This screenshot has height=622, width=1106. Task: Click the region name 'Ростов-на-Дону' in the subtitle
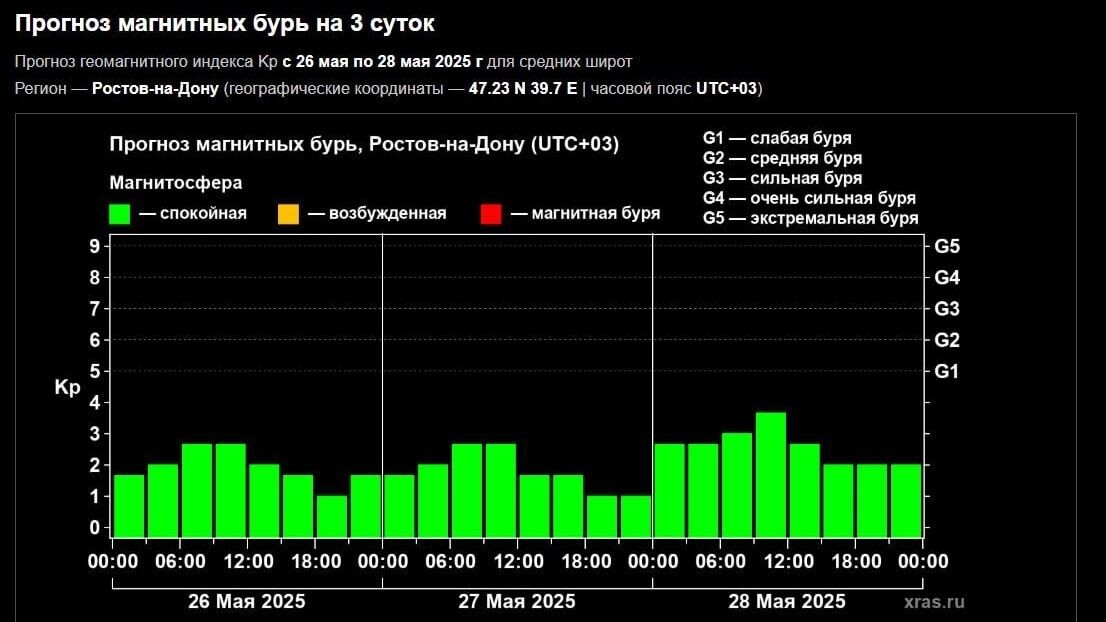[155, 89]
